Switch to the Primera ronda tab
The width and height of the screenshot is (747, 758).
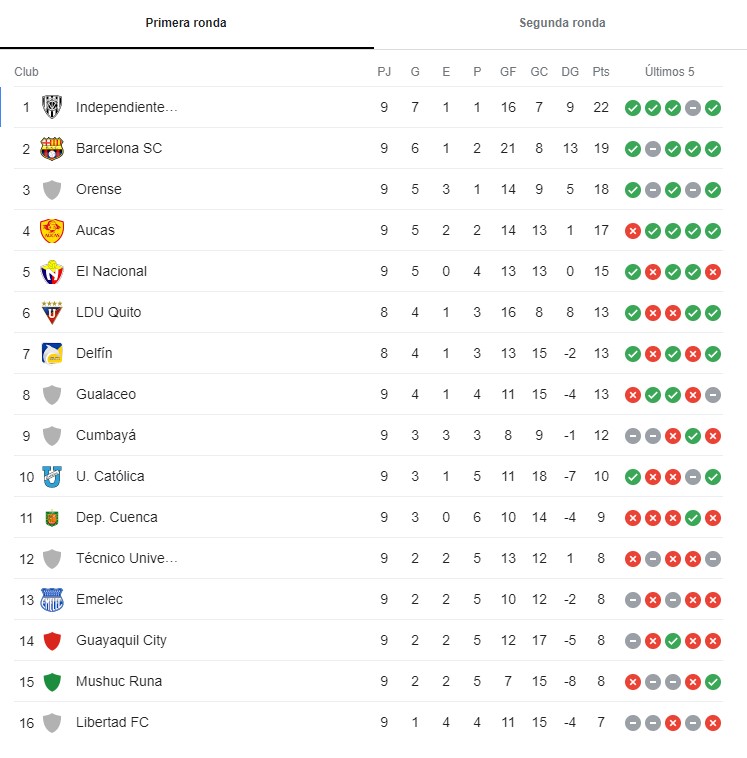coord(186,23)
